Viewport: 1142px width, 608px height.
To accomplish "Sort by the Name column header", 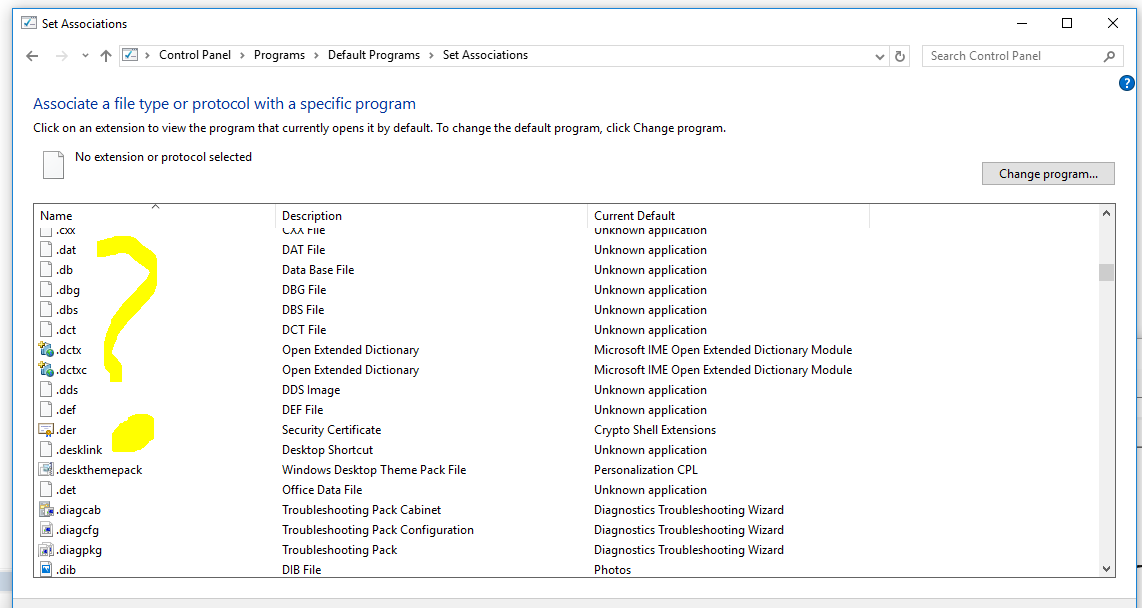I will 155,216.
